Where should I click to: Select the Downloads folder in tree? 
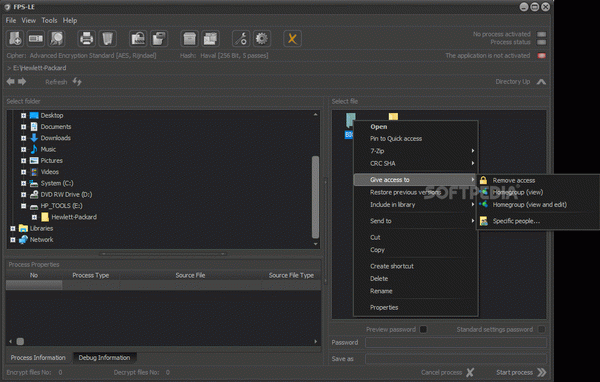(55, 138)
